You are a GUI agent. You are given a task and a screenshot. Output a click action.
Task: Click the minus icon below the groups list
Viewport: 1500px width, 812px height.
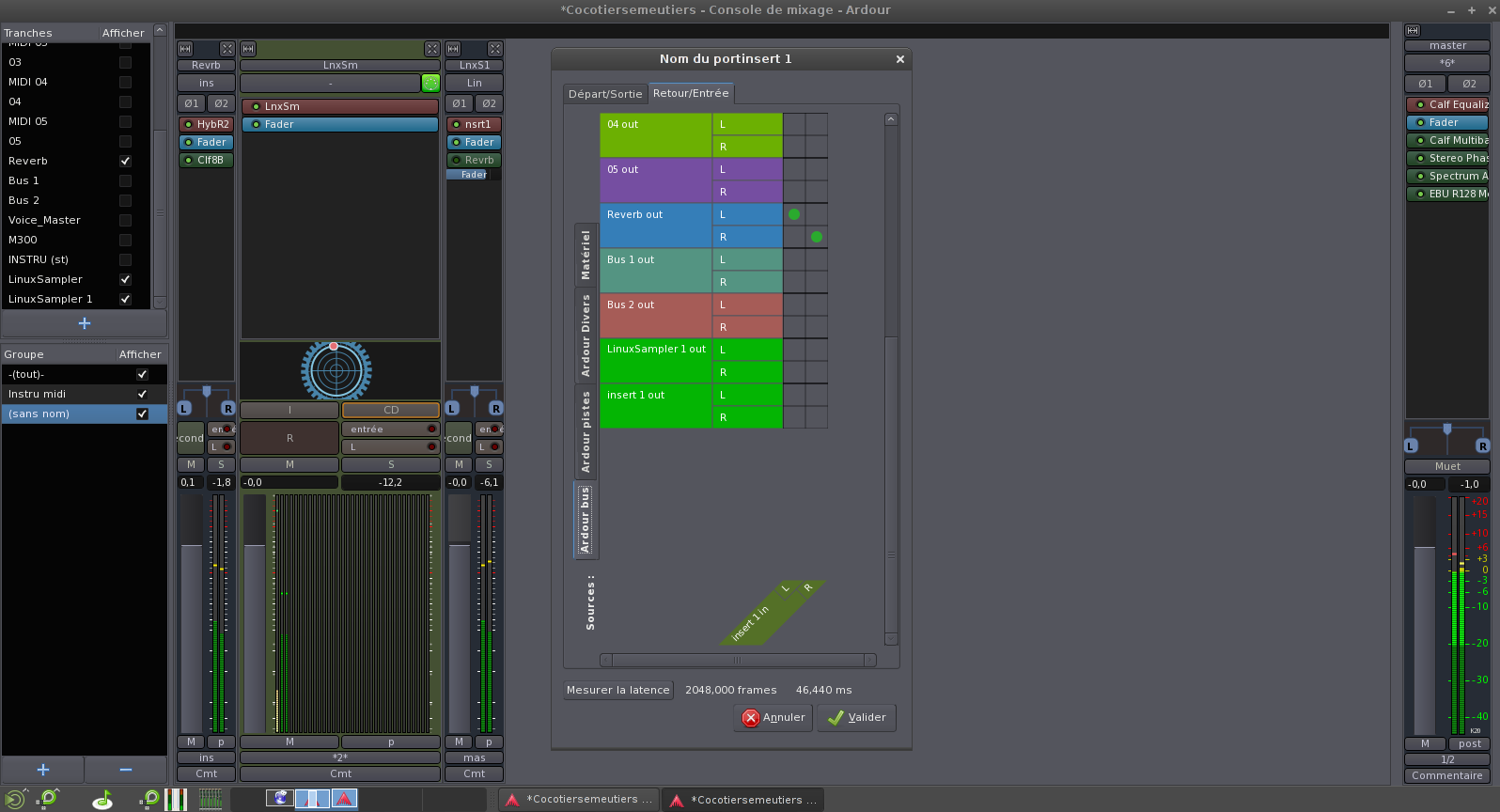point(126,770)
